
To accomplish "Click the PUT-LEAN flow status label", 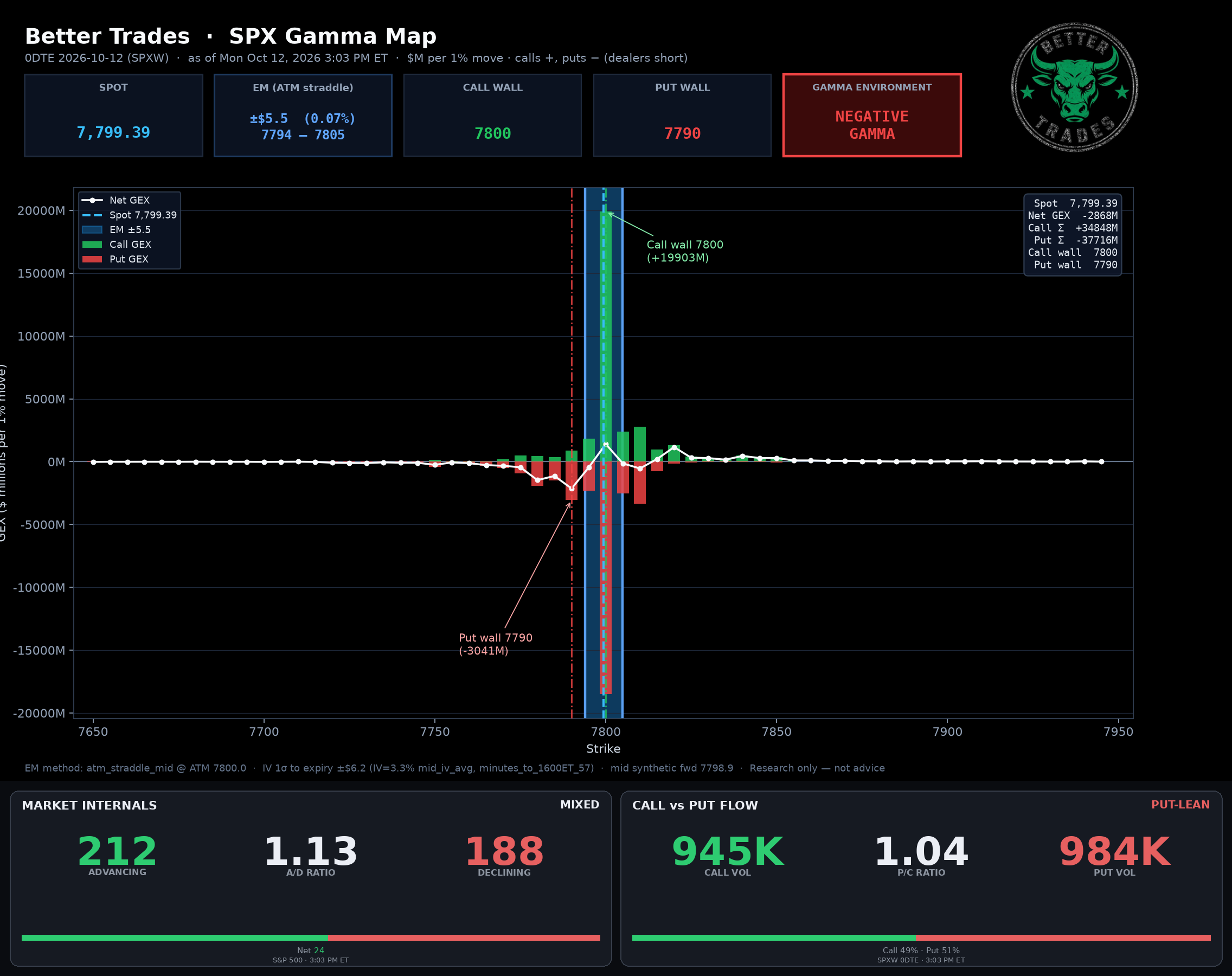I will click(1180, 805).
